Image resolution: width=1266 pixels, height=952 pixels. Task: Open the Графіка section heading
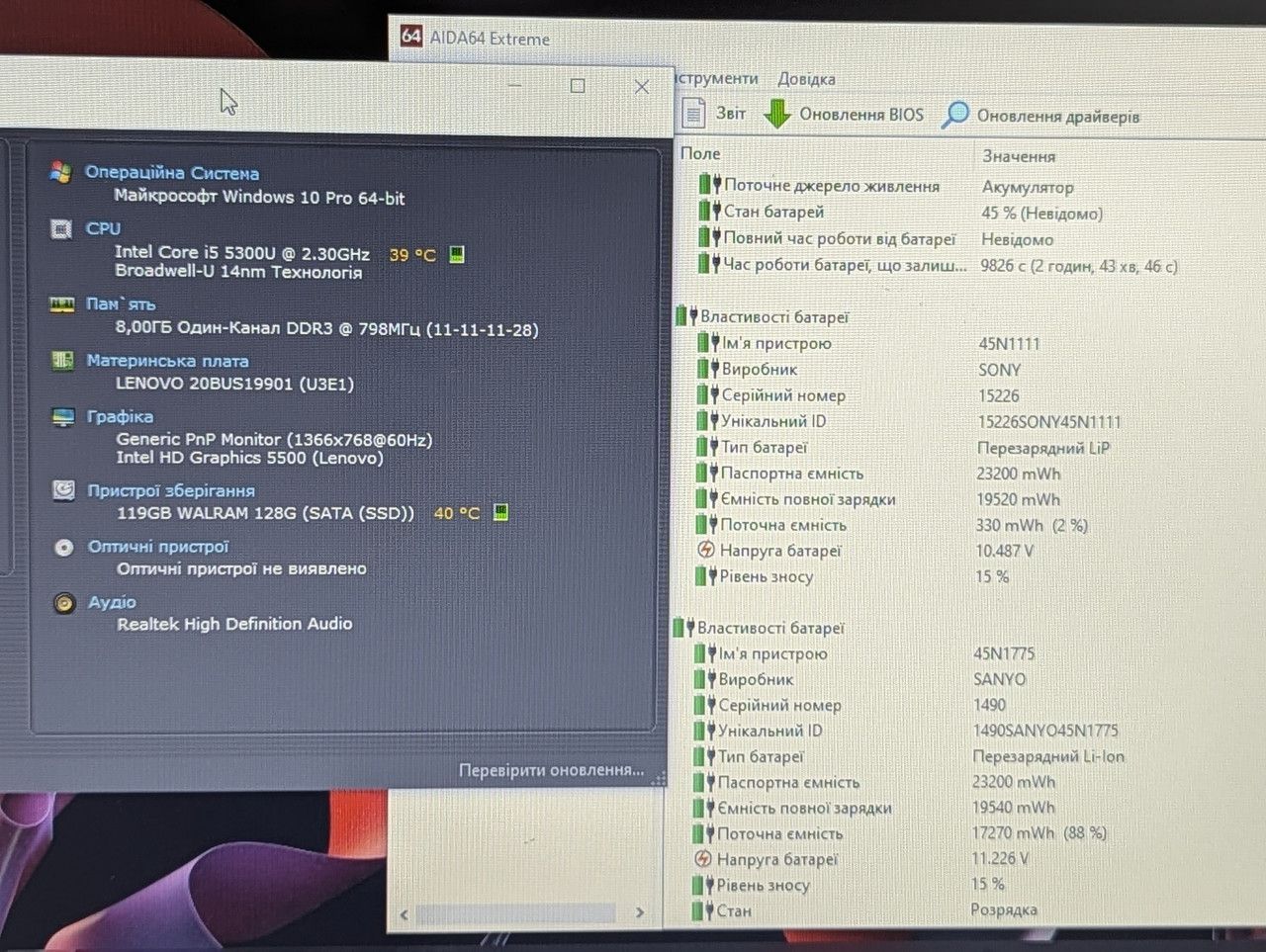tap(120, 416)
